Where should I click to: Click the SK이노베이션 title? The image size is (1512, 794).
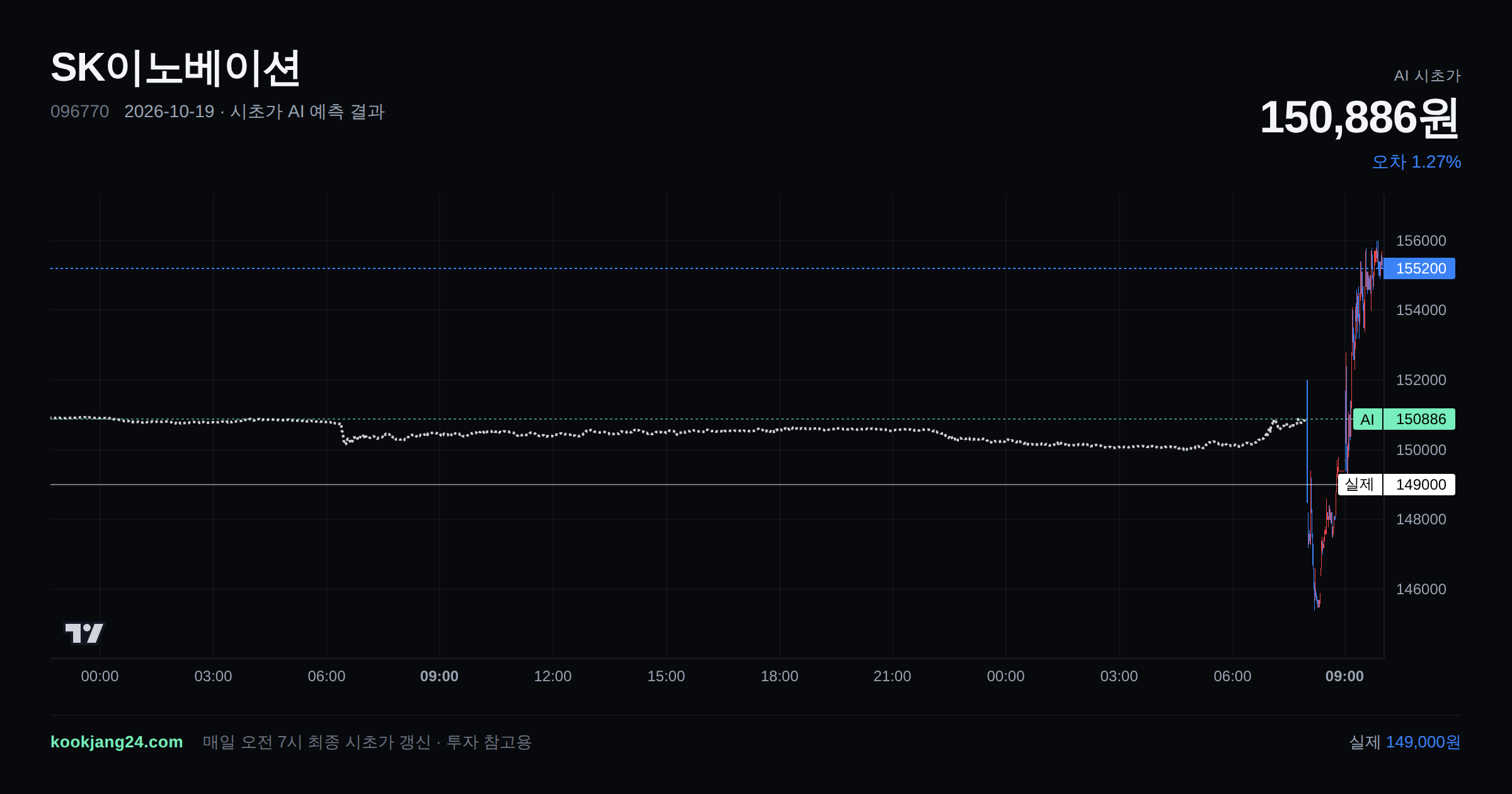175,68
